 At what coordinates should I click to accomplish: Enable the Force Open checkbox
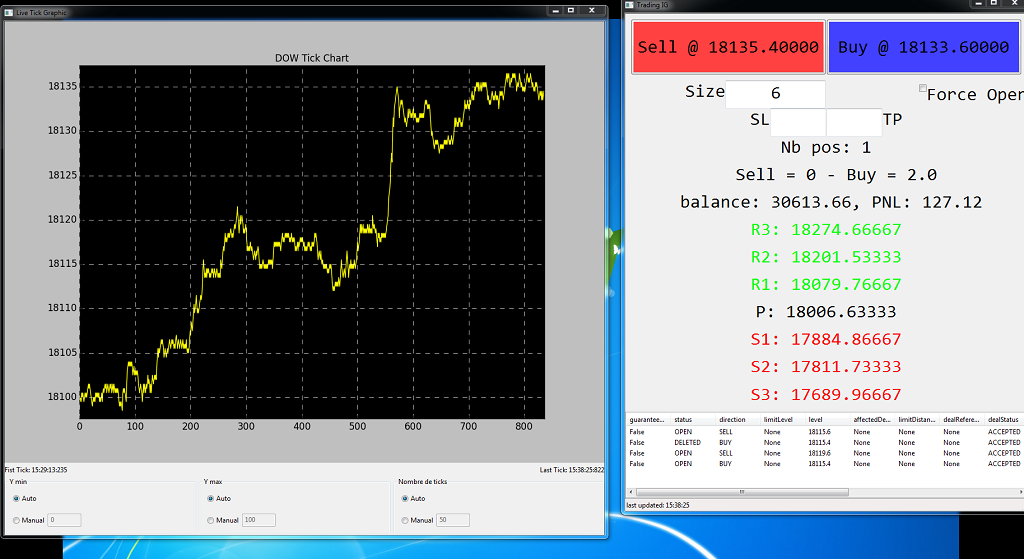[923, 89]
